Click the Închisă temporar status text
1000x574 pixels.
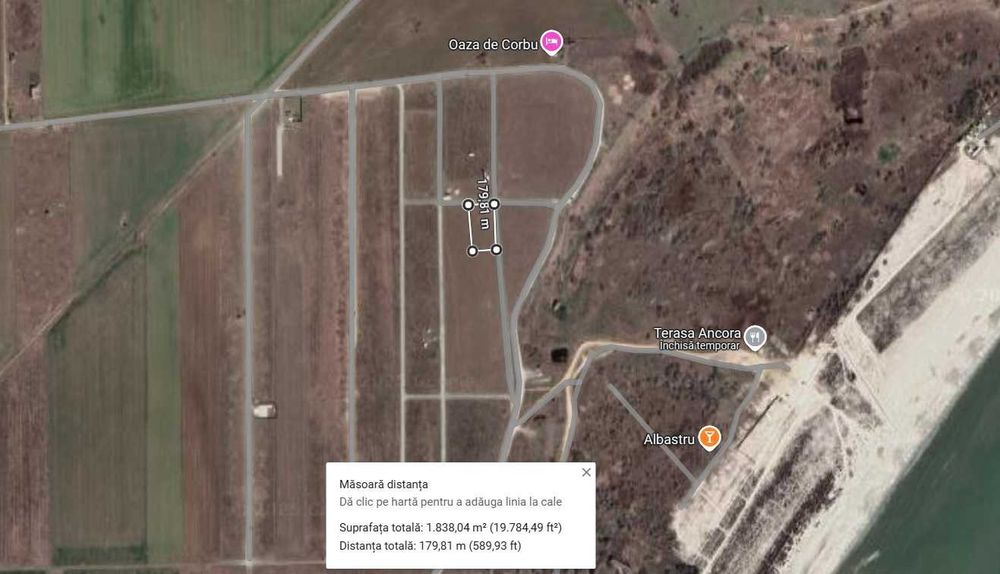(x=700, y=346)
